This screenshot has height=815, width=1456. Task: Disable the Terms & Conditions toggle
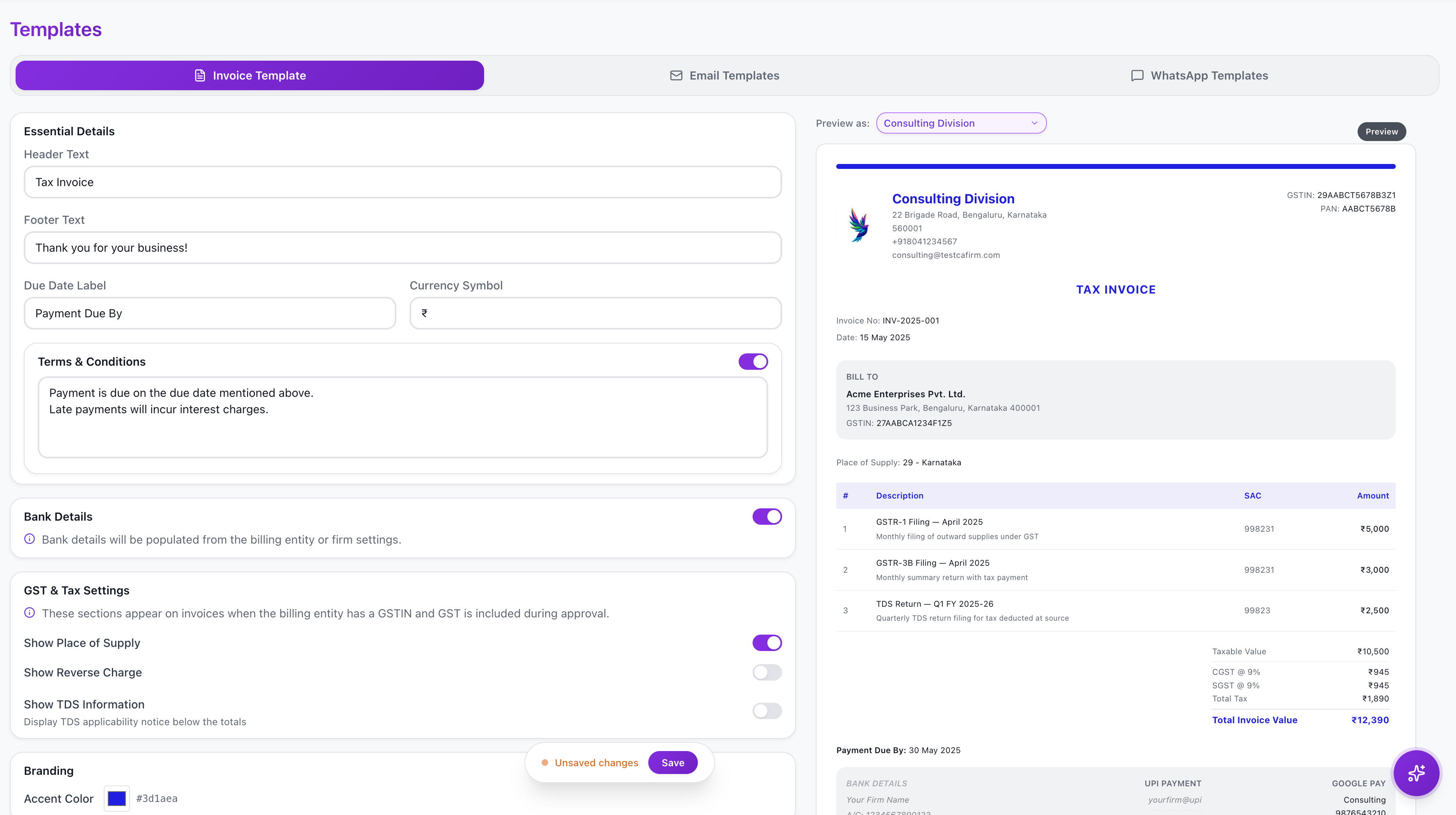(x=753, y=361)
